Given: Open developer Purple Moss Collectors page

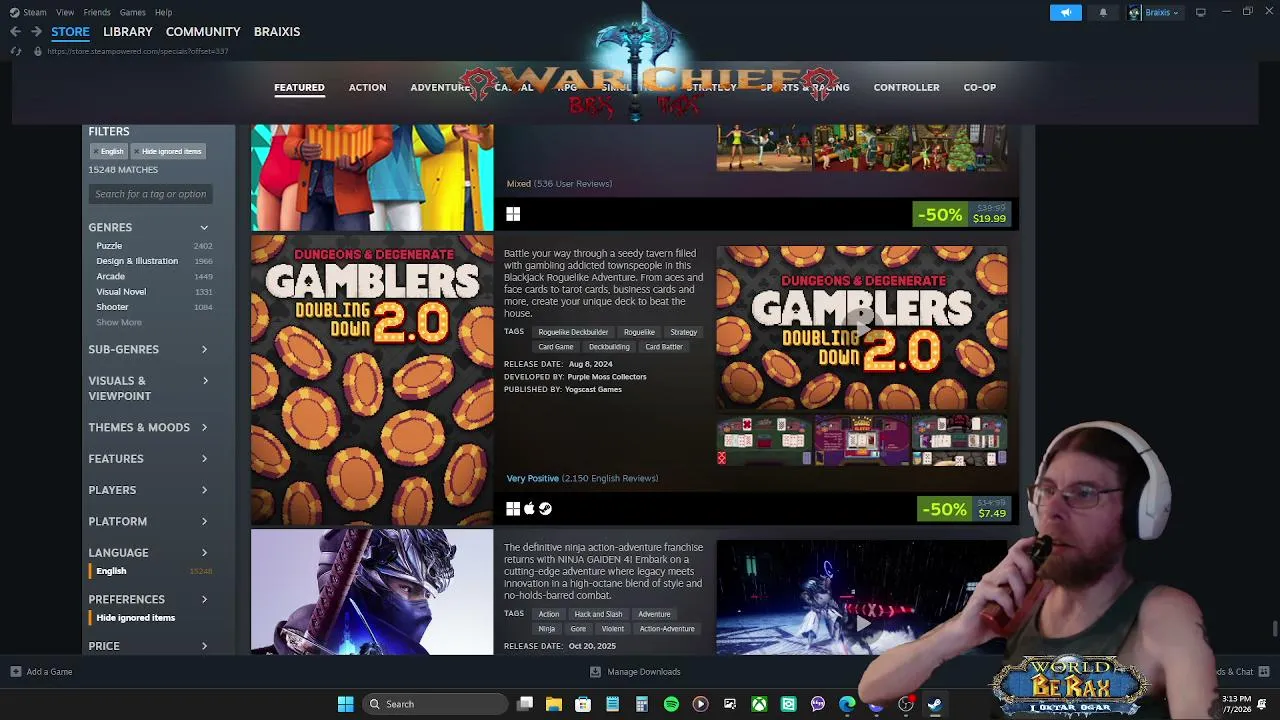Looking at the screenshot, I should 607,377.
